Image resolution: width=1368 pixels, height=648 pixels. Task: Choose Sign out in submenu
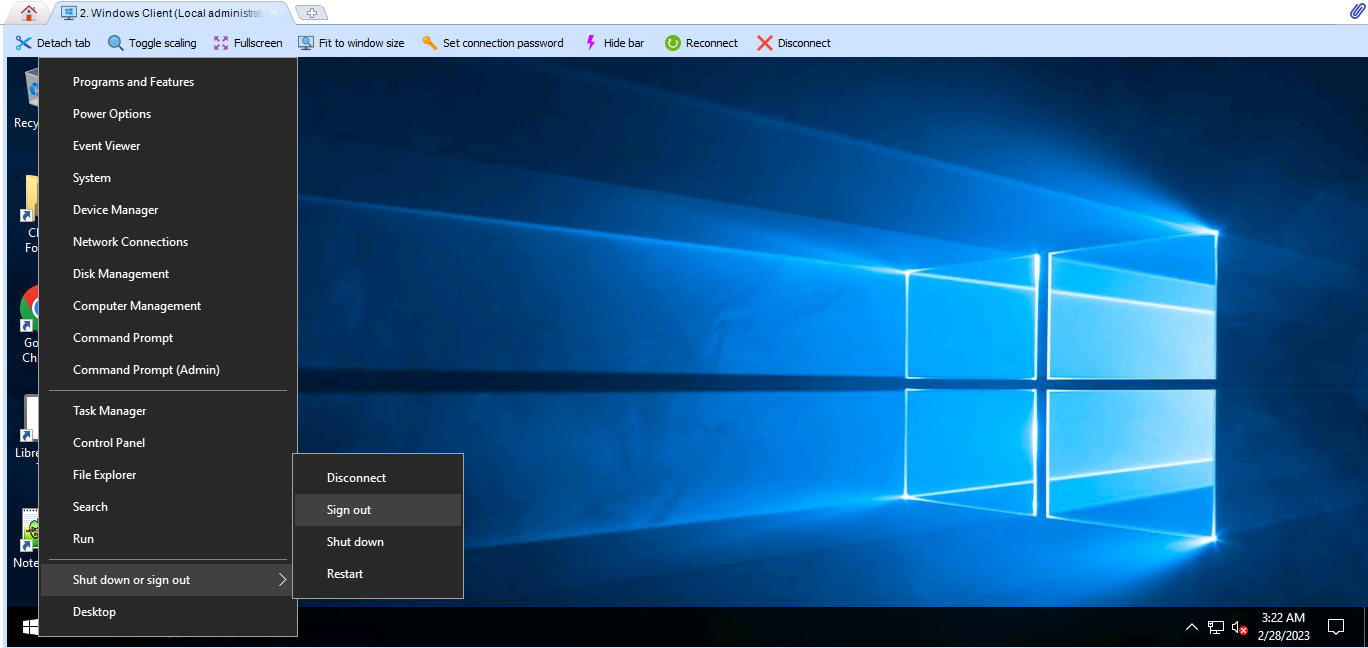point(378,510)
